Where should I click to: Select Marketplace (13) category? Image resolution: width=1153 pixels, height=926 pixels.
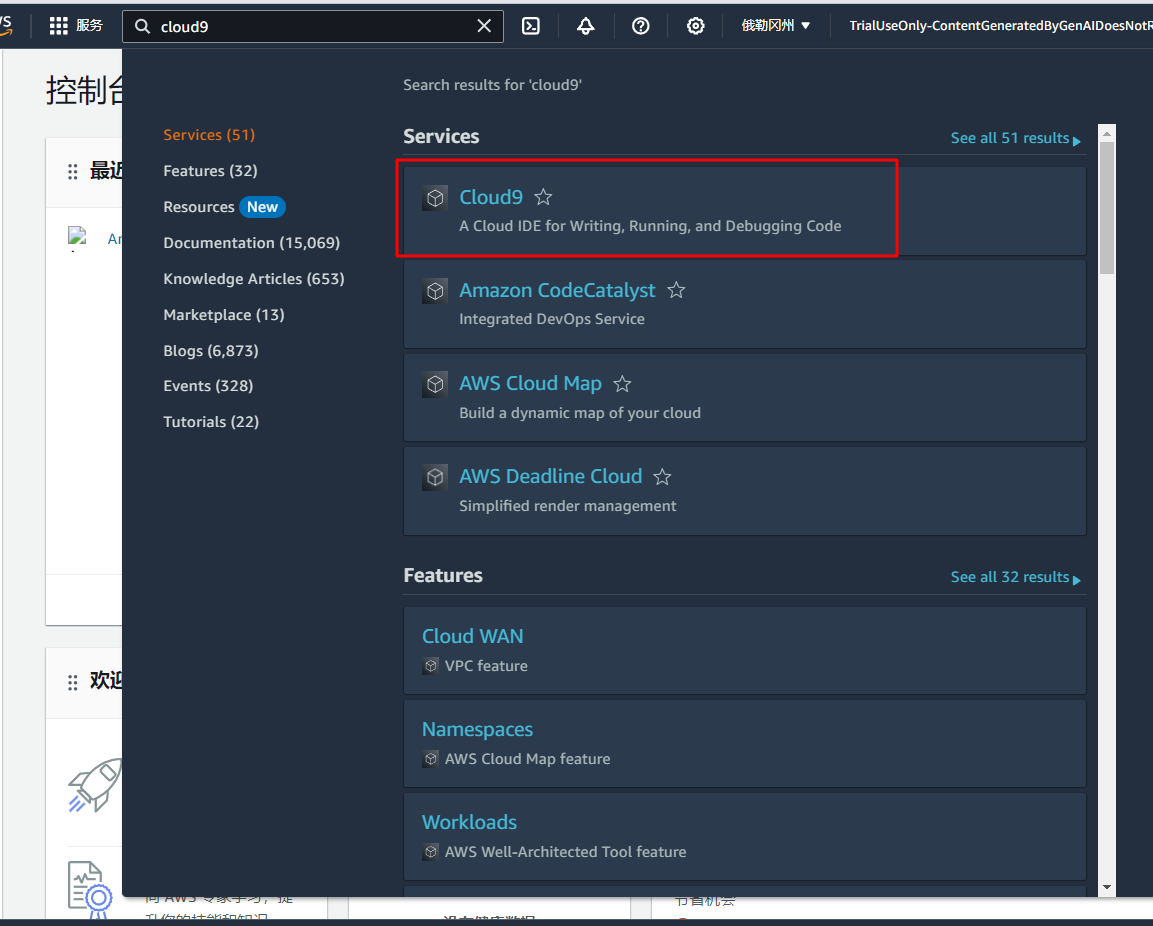coord(224,315)
